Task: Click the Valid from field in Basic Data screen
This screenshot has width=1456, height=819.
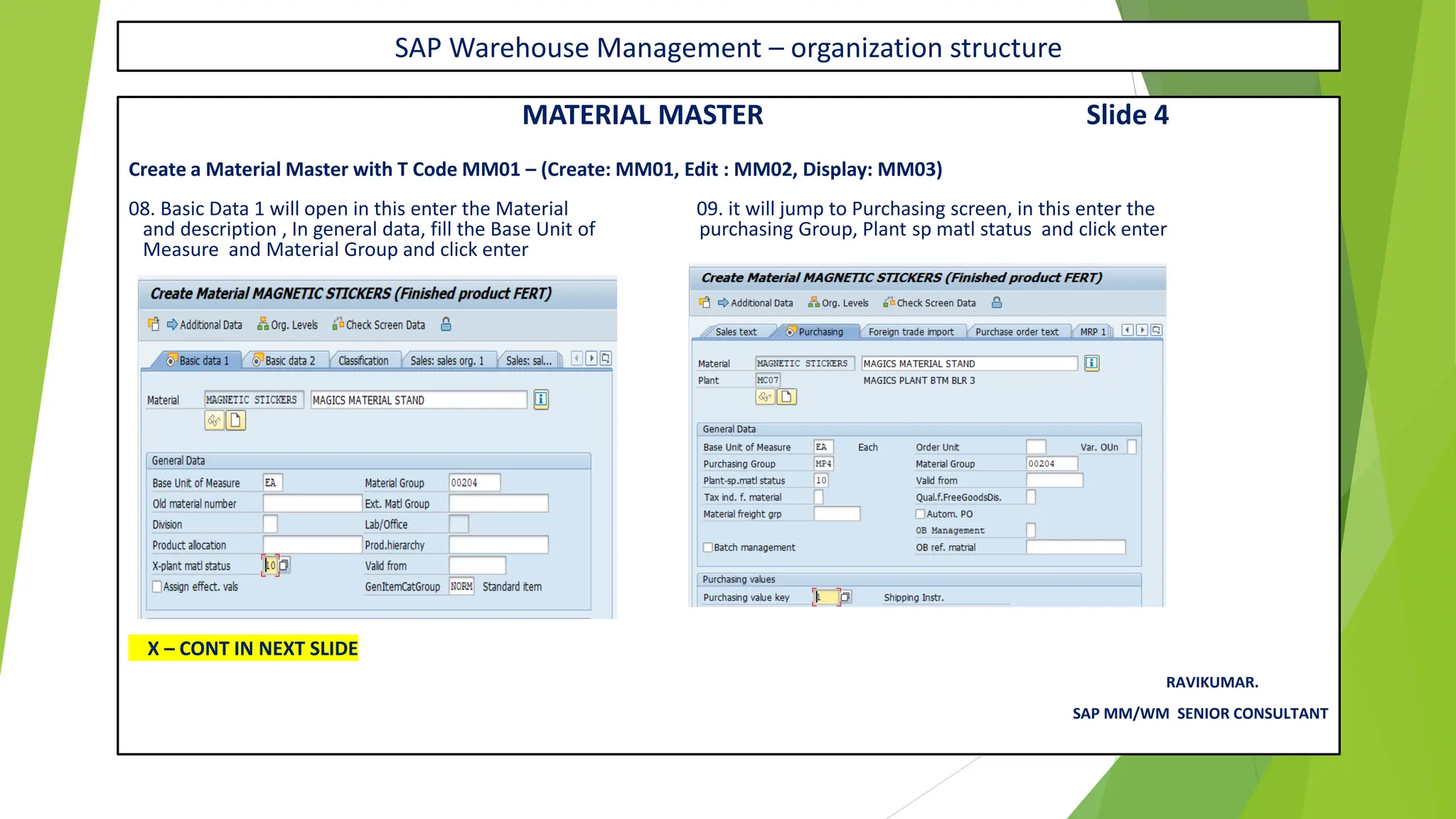Action: [477, 565]
